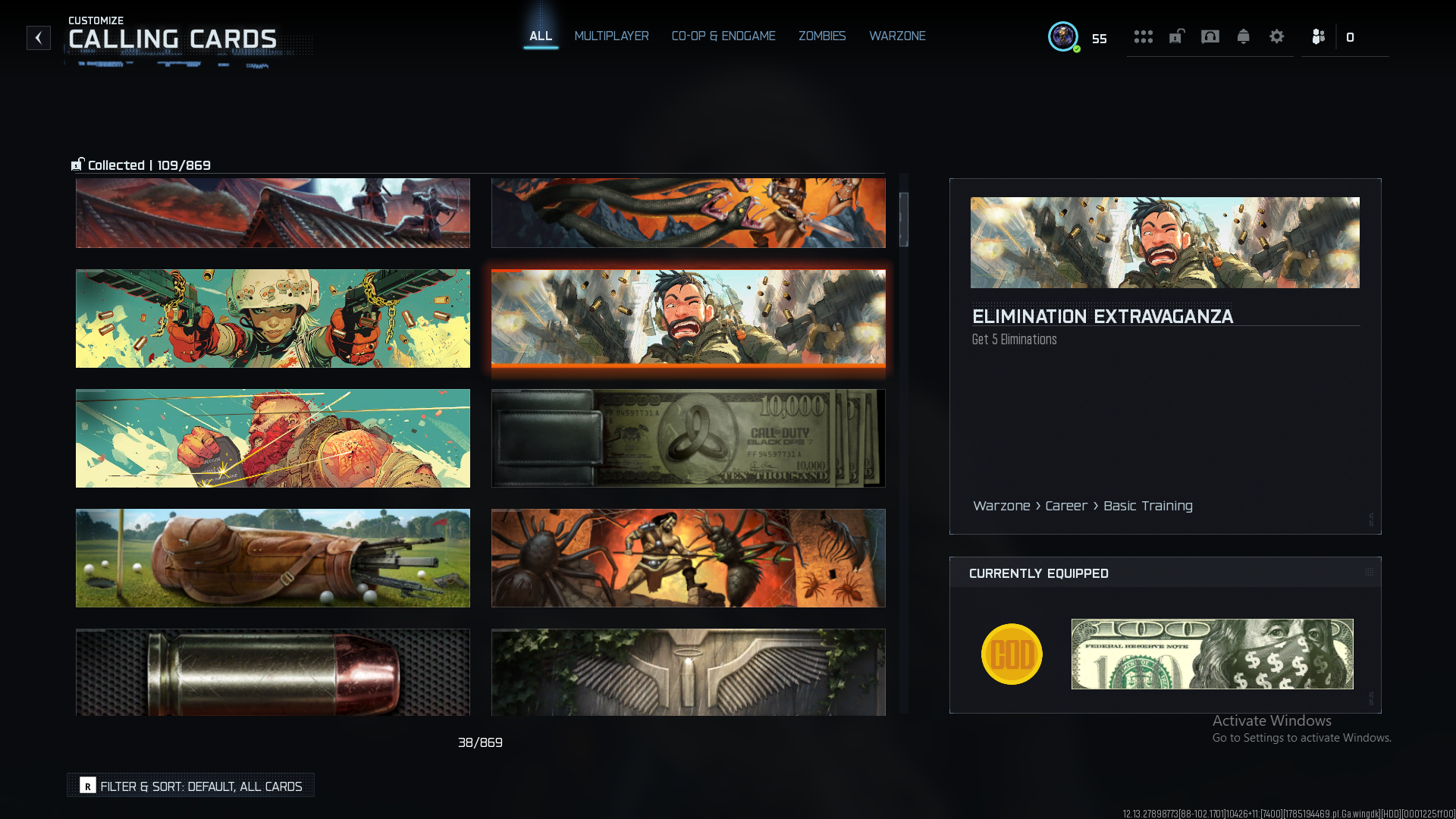This screenshot has height=819, width=1456.
Task: Switch to the ALL tab
Action: [x=541, y=36]
